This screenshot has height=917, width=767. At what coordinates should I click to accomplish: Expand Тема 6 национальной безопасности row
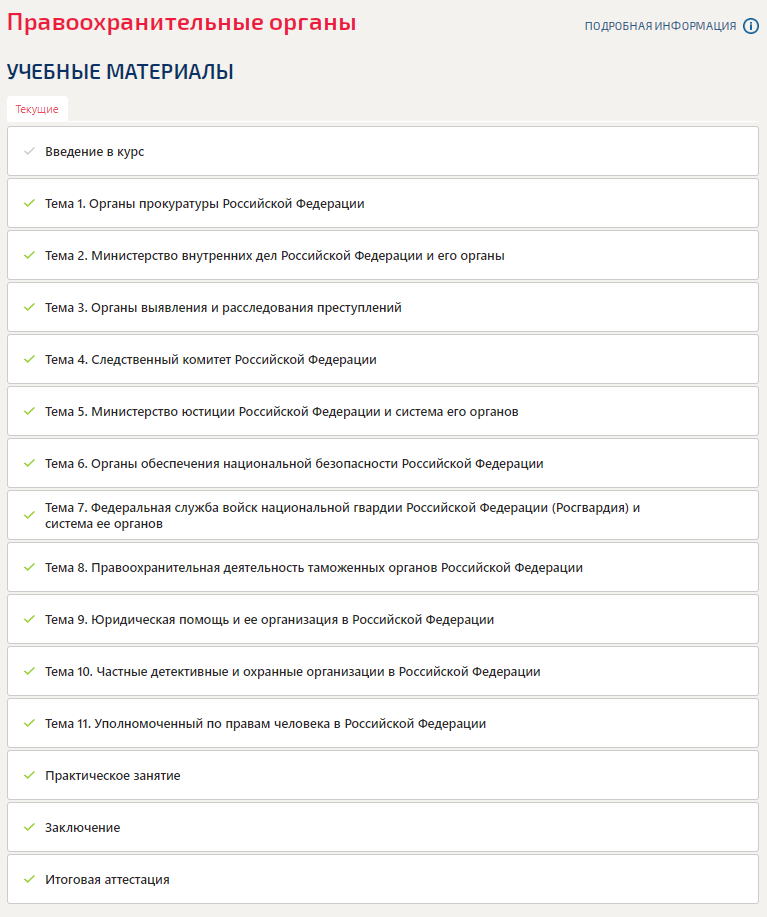click(x=294, y=463)
